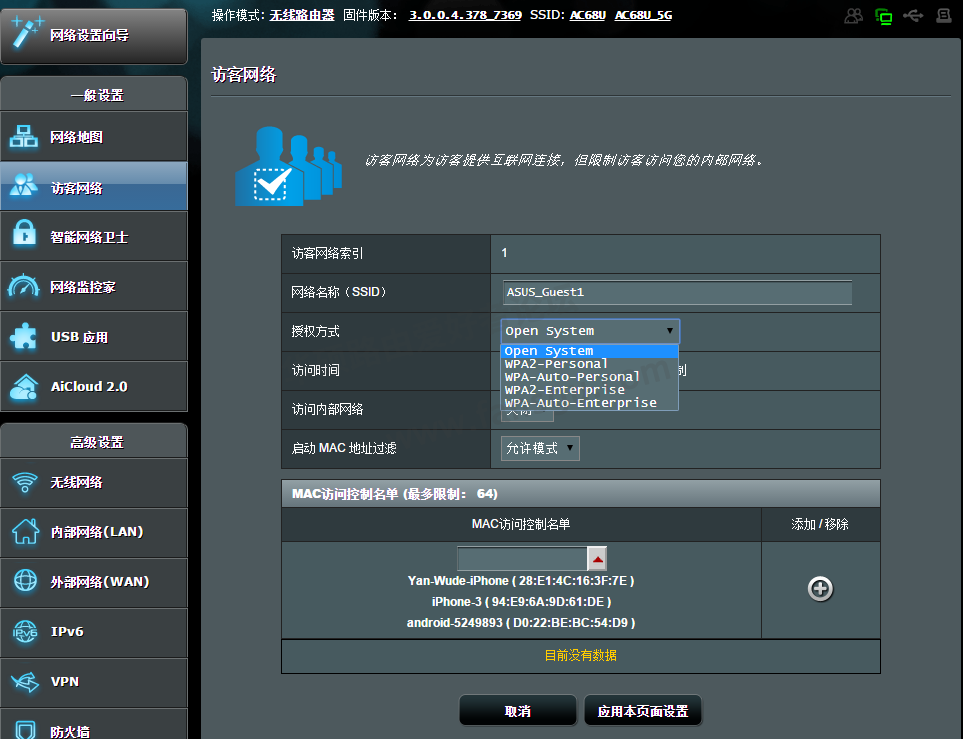Choose WPA2-Enterprise authentication option
The image size is (963, 739).
[x=590, y=389]
